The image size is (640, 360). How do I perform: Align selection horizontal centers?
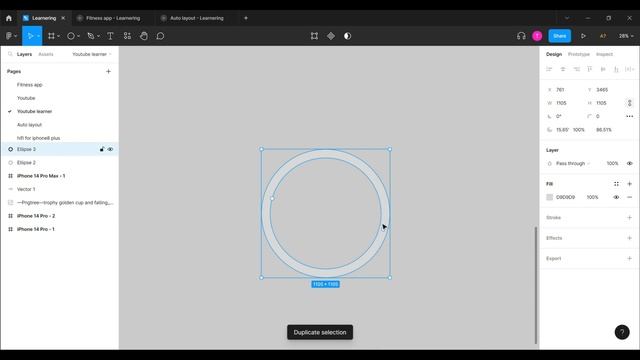click(x=563, y=69)
